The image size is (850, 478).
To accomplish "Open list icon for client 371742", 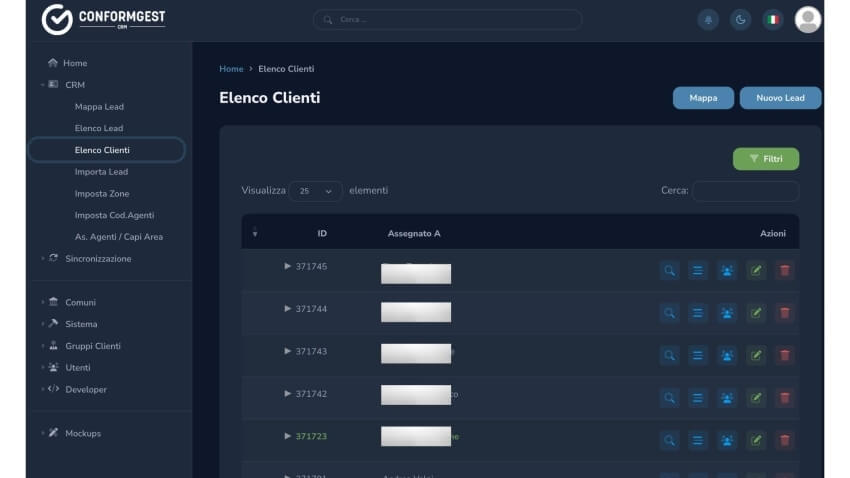I will [698, 398].
